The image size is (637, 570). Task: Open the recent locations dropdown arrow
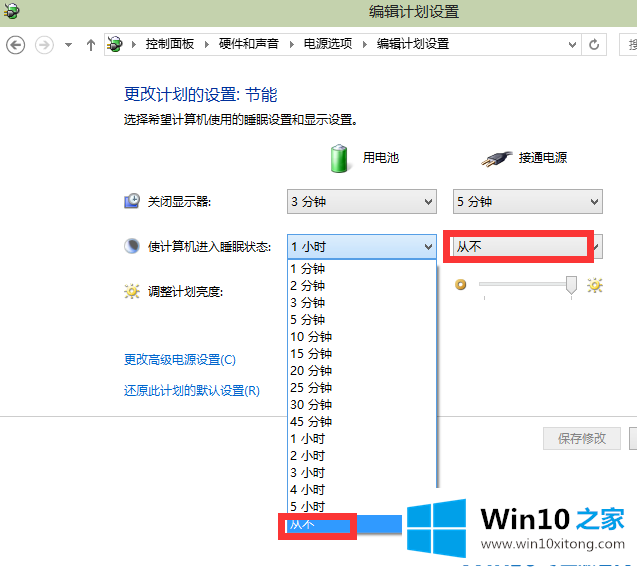click(x=68, y=45)
